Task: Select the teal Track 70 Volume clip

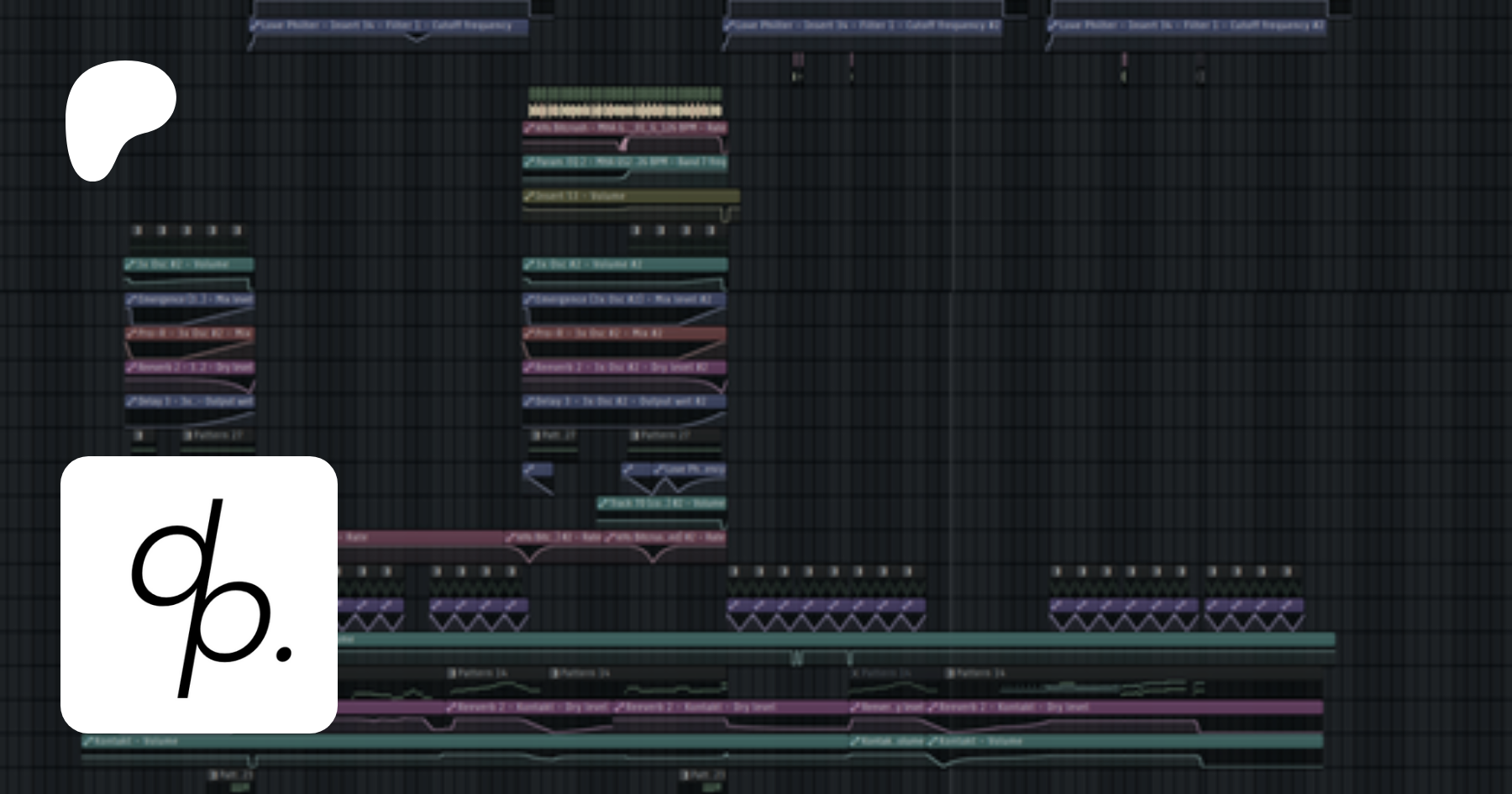Action: 664,503
